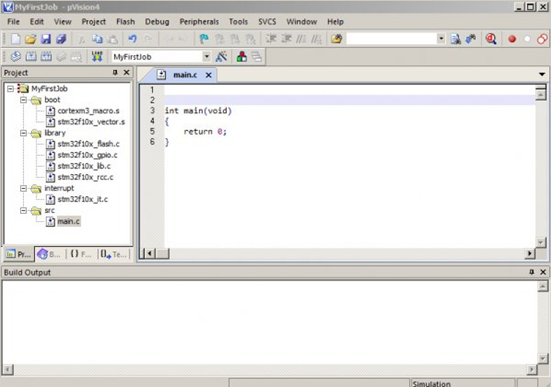Image resolution: width=551 pixels, height=387 pixels.
Task: Click the editor horizontal scrollbar right arrow
Action: click(530, 253)
